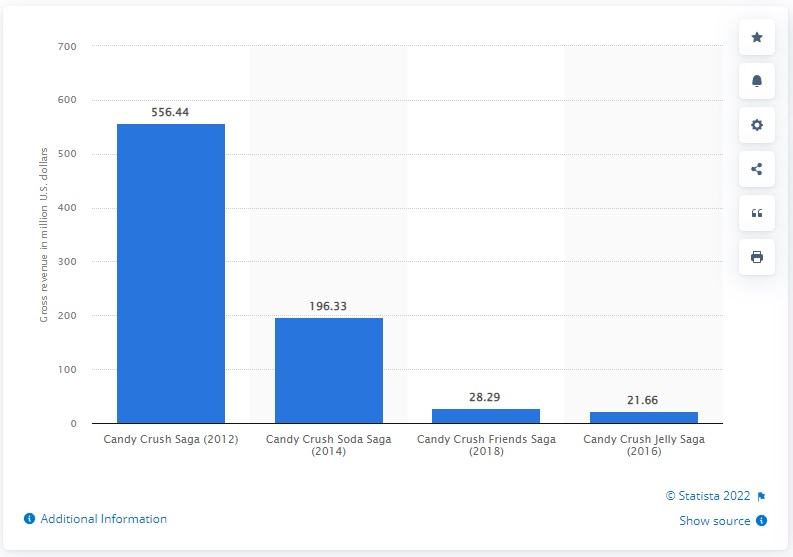Select the Candy Crush Soda Saga bar
Viewport: 793px width, 557px height.
329,370
